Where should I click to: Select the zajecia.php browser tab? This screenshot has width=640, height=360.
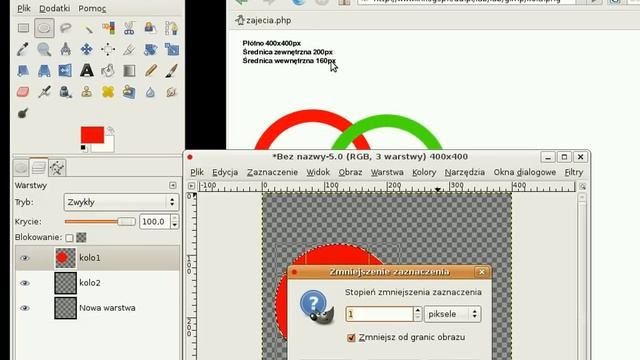point(263,20)
